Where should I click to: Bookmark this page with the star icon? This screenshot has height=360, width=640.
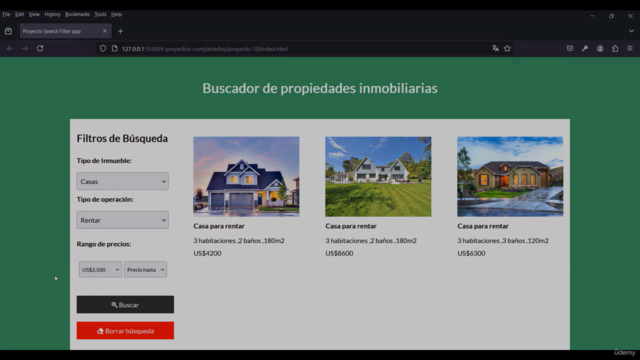[507, 49]
